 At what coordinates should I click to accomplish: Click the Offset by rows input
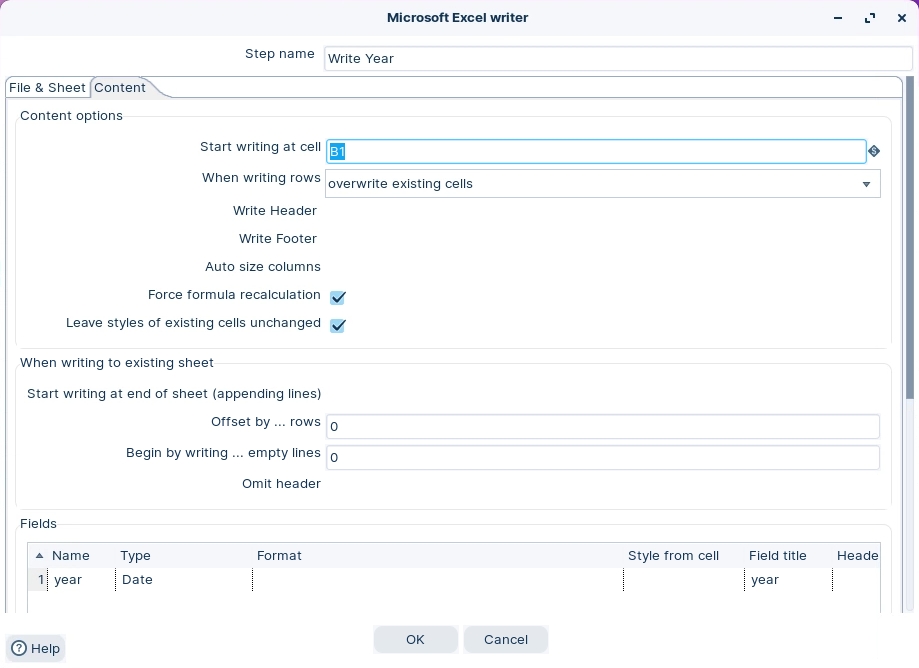pyautogui.click(x=602, y=426)
